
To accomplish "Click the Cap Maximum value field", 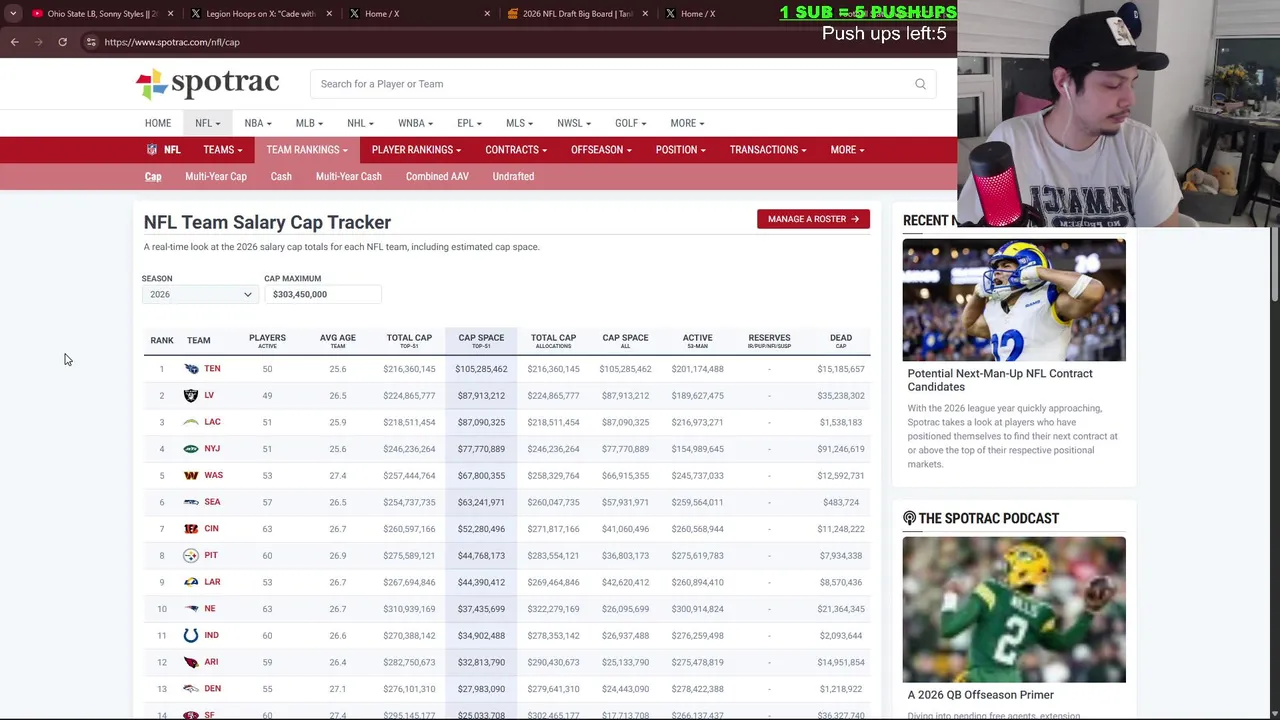I will [322, 295].
